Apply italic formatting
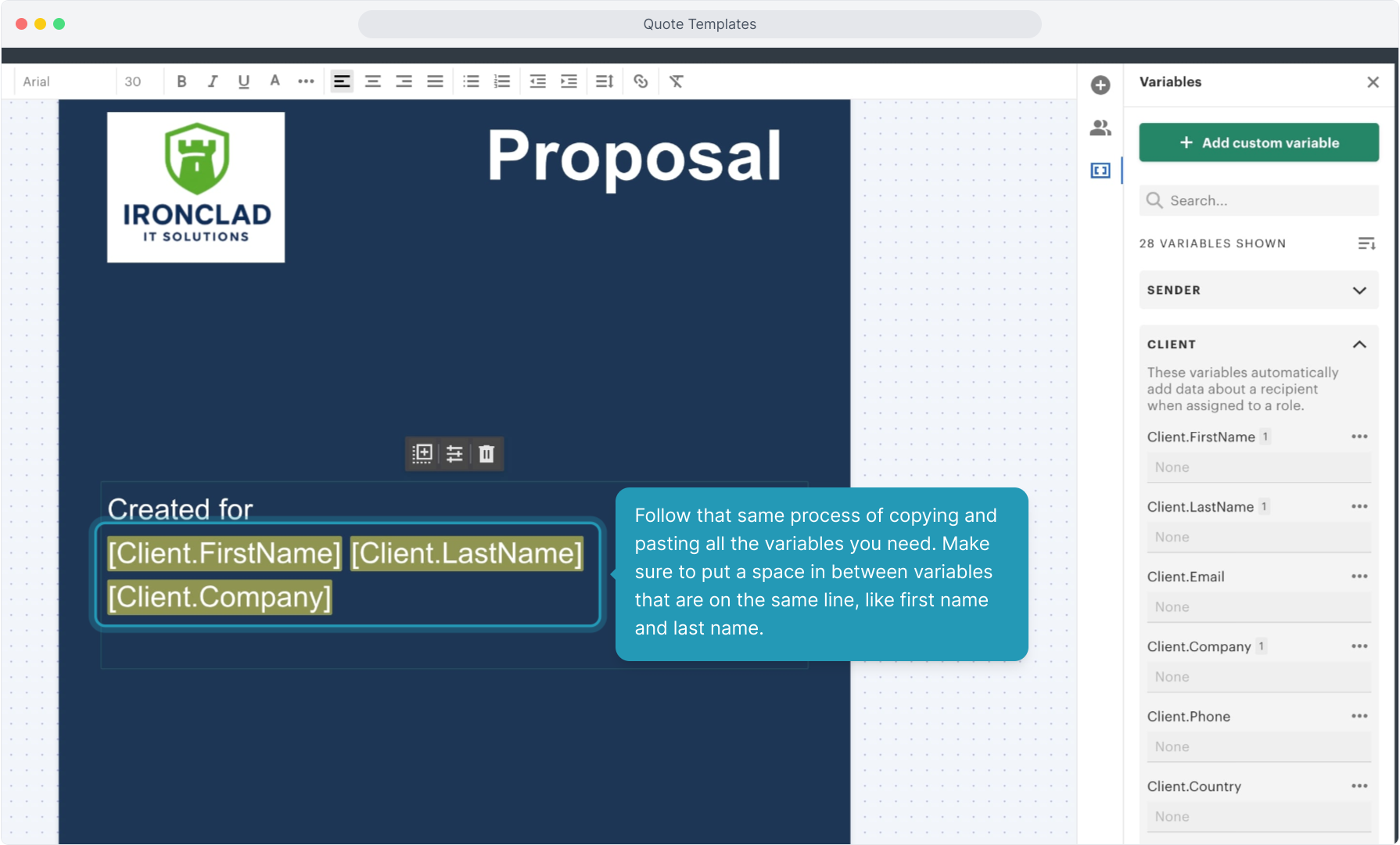 coord(213,81)
